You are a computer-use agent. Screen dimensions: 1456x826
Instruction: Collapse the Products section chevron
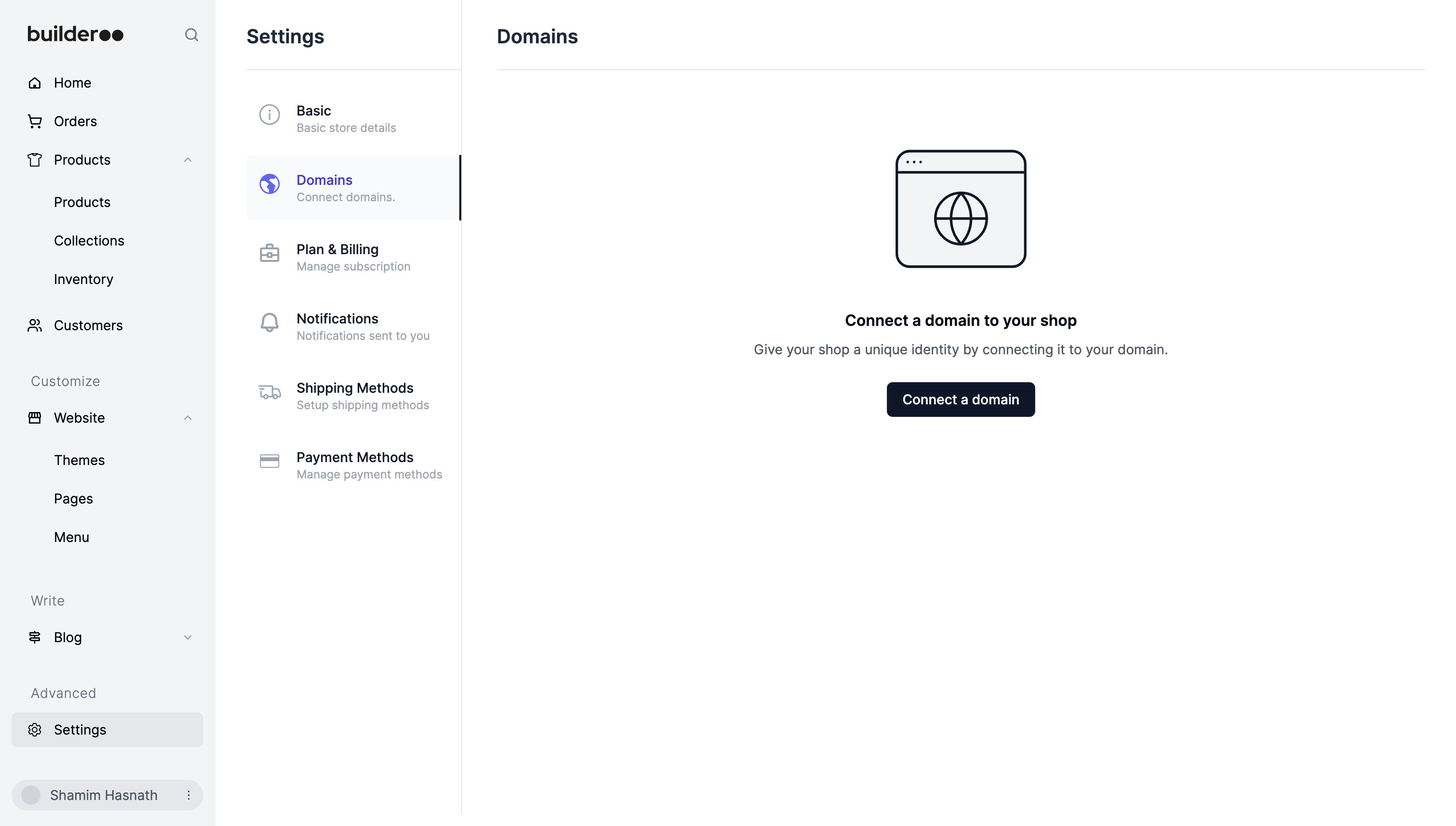coord(188,160)
